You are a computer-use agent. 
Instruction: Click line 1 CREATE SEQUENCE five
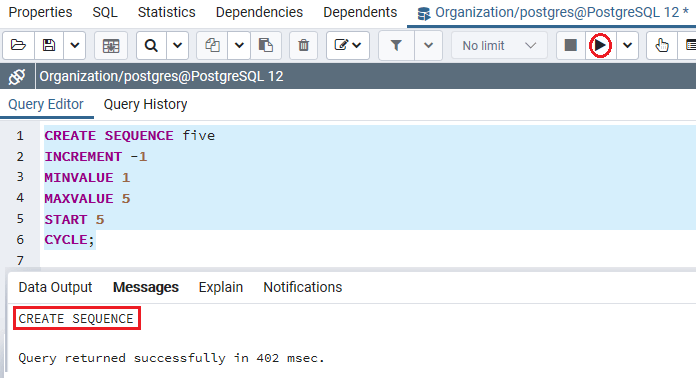coord(130,136)
